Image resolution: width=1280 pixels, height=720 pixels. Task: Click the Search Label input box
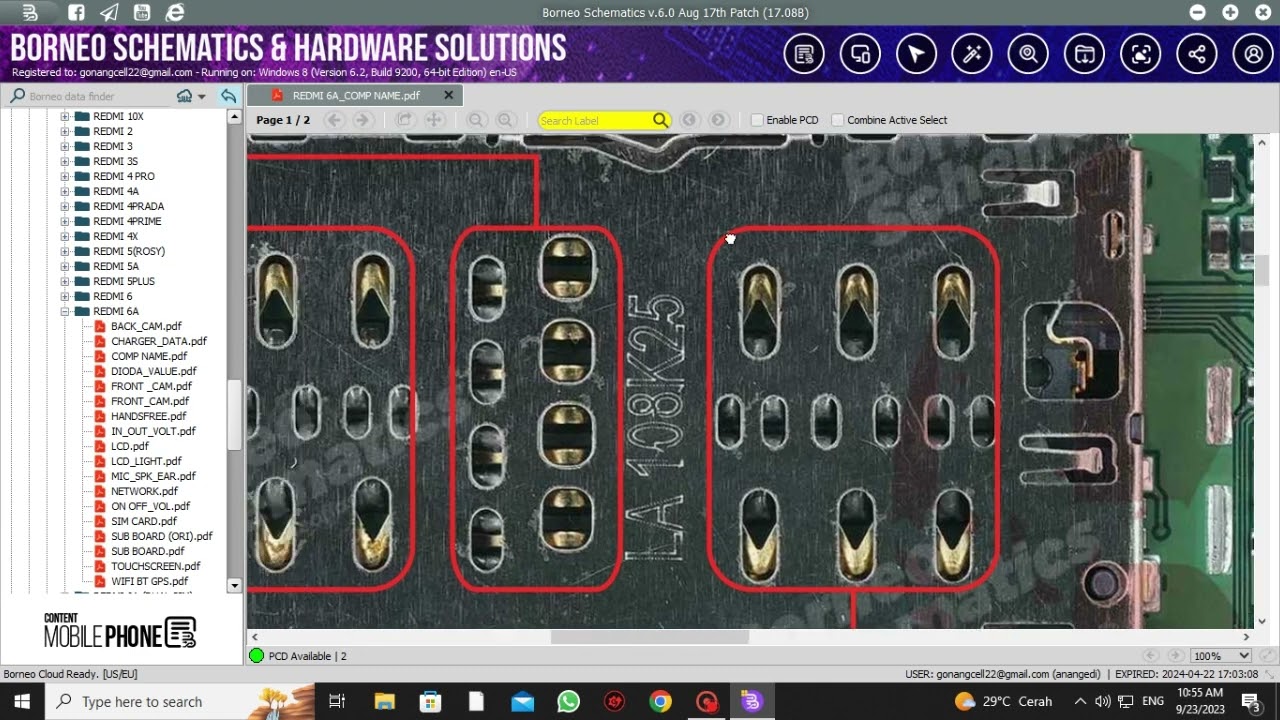[594, 120]
